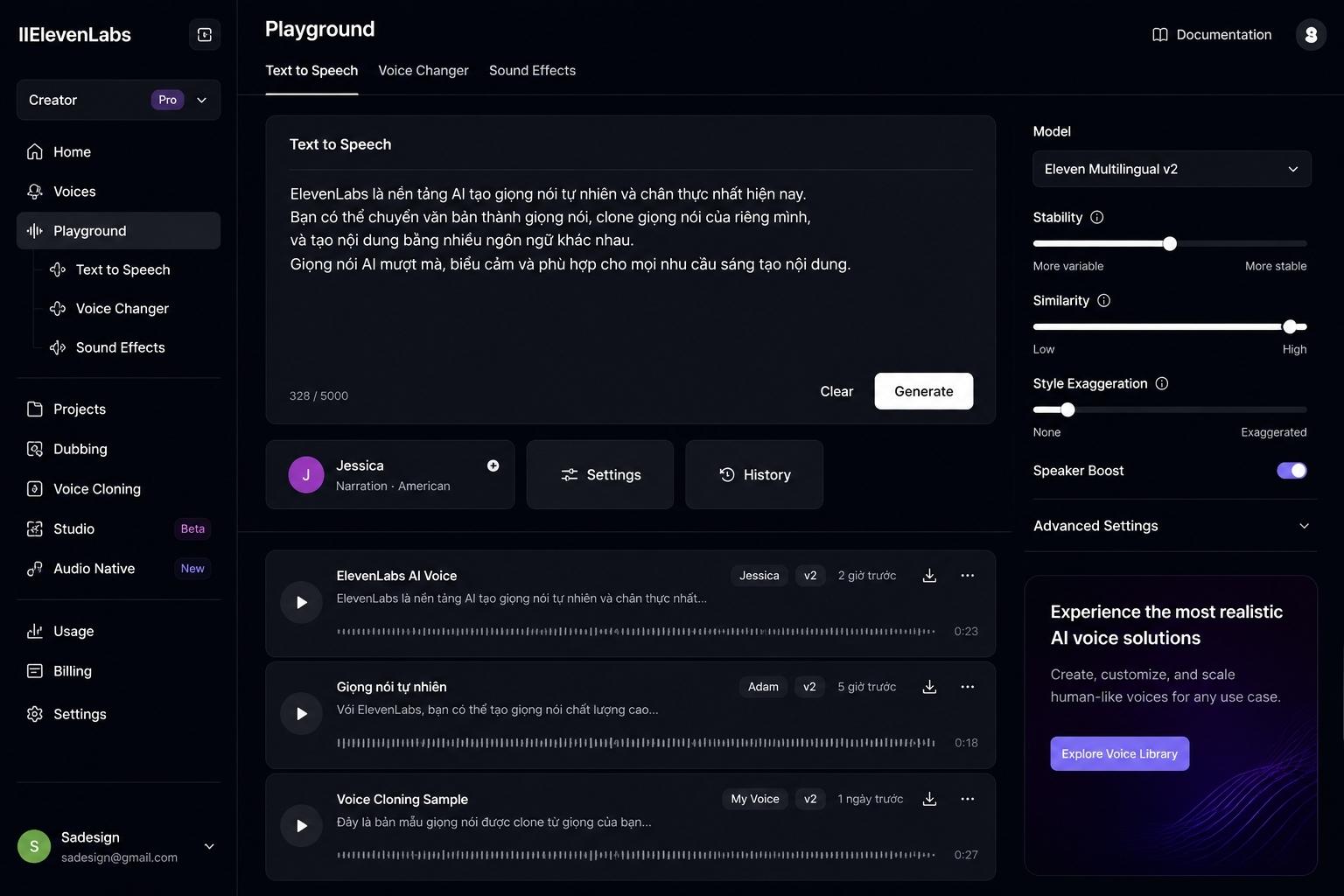
Task: Click the Generate button
Action: (923, 391)
